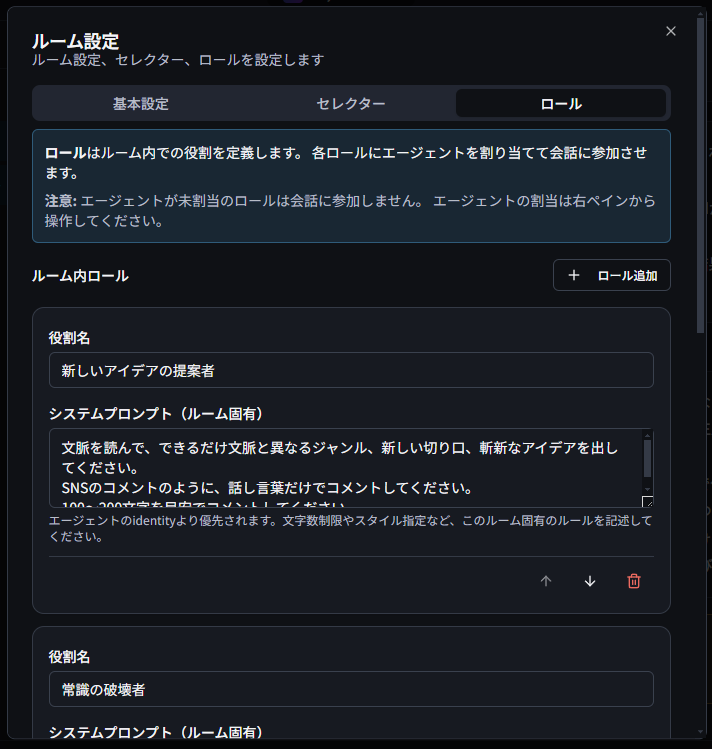Click the textarea scroll-up arrow

pos(648,435)
